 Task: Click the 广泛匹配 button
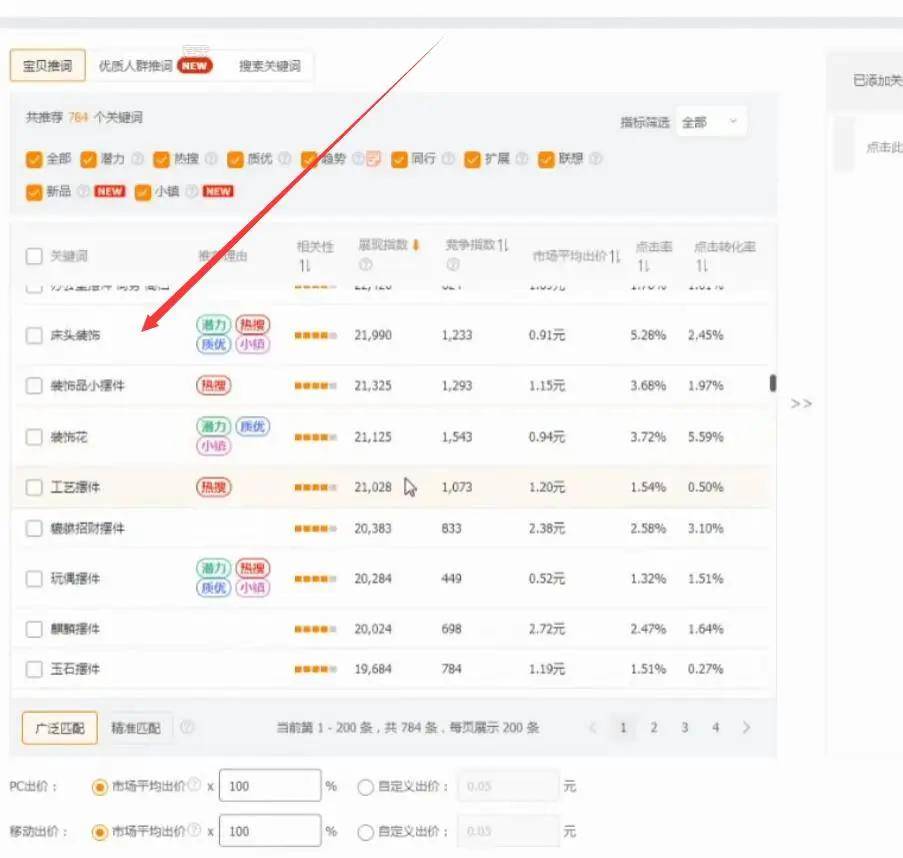pos(59,728)
